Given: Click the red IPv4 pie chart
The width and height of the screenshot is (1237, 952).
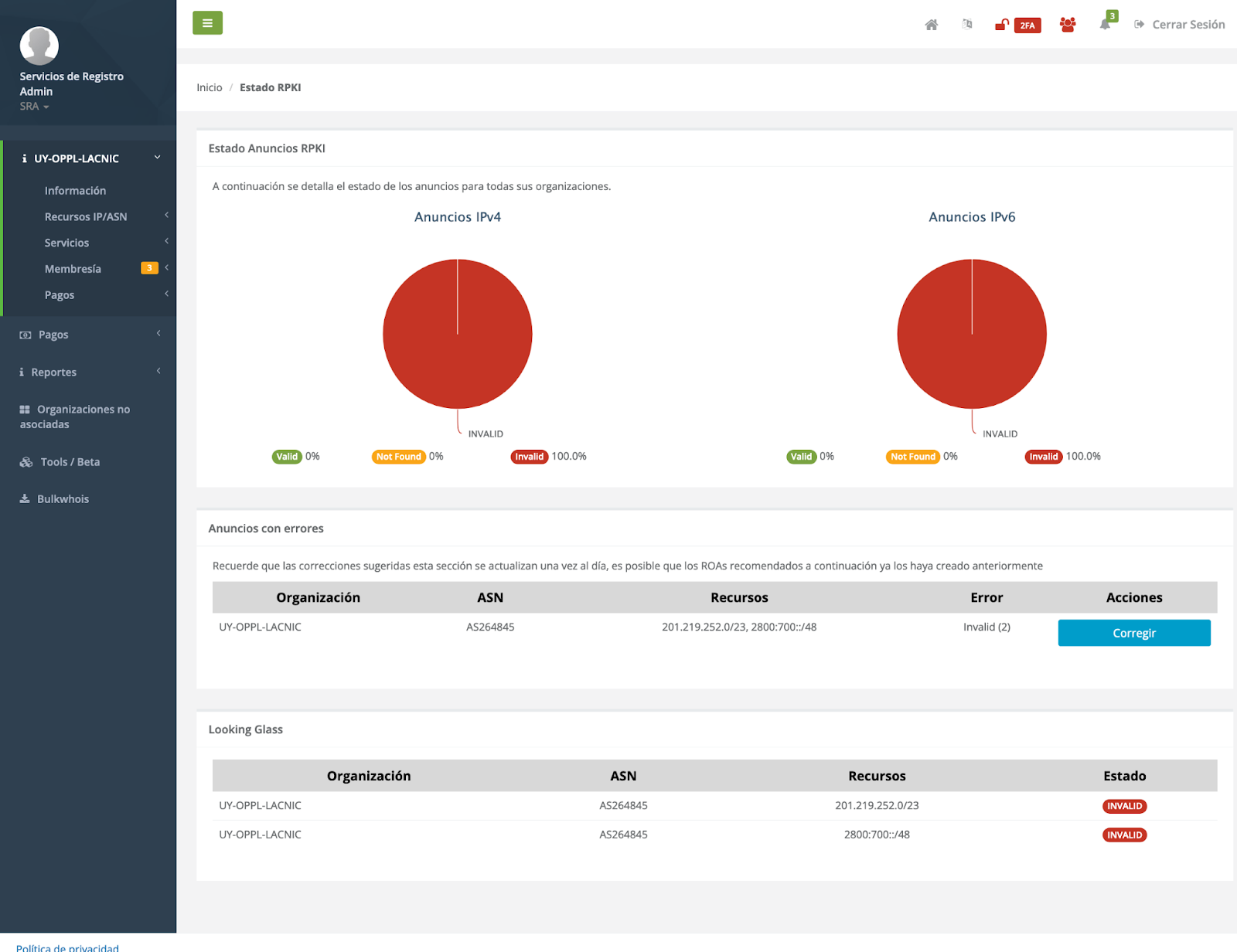Looking at the screenshot, I should click(x=458, y=334).
